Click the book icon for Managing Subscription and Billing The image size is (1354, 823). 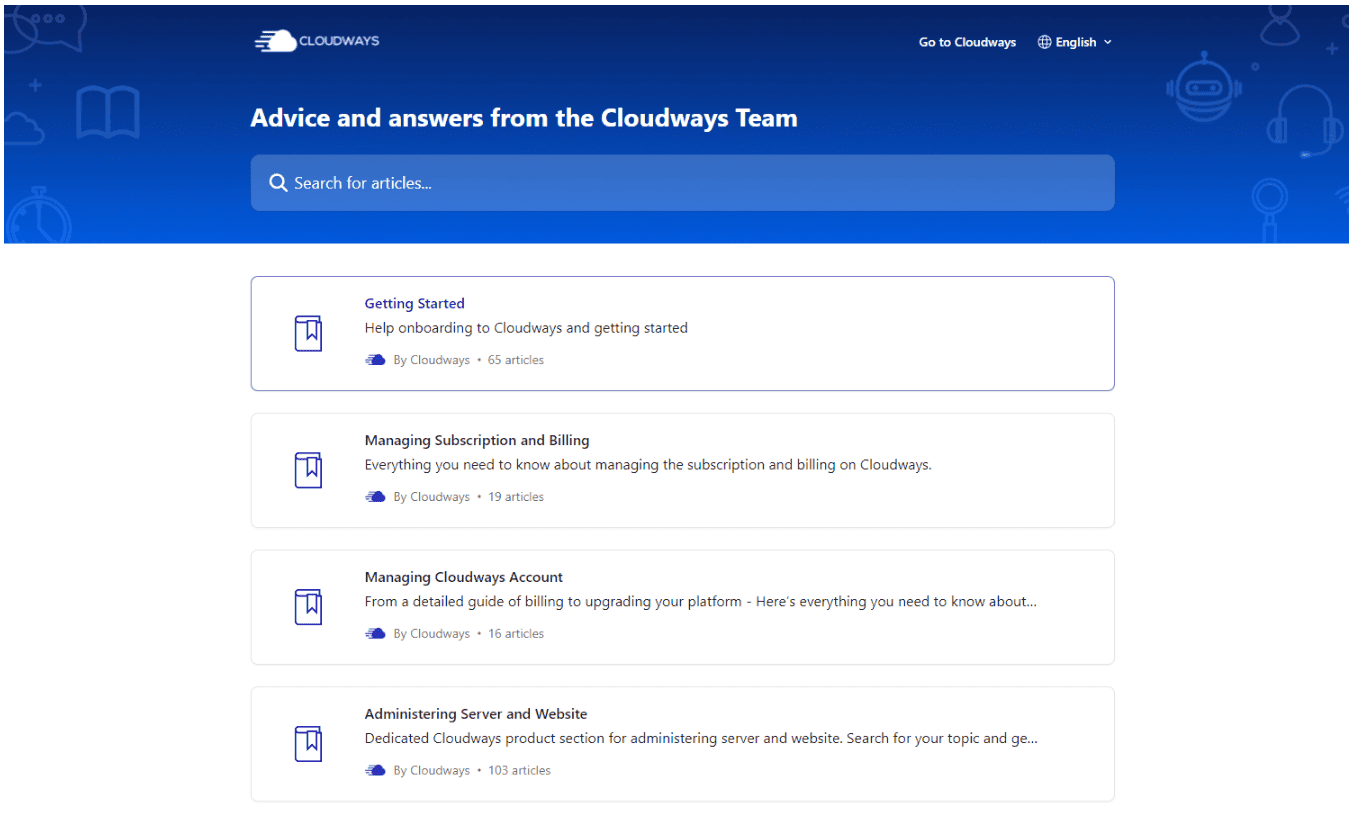pos(308,470)
